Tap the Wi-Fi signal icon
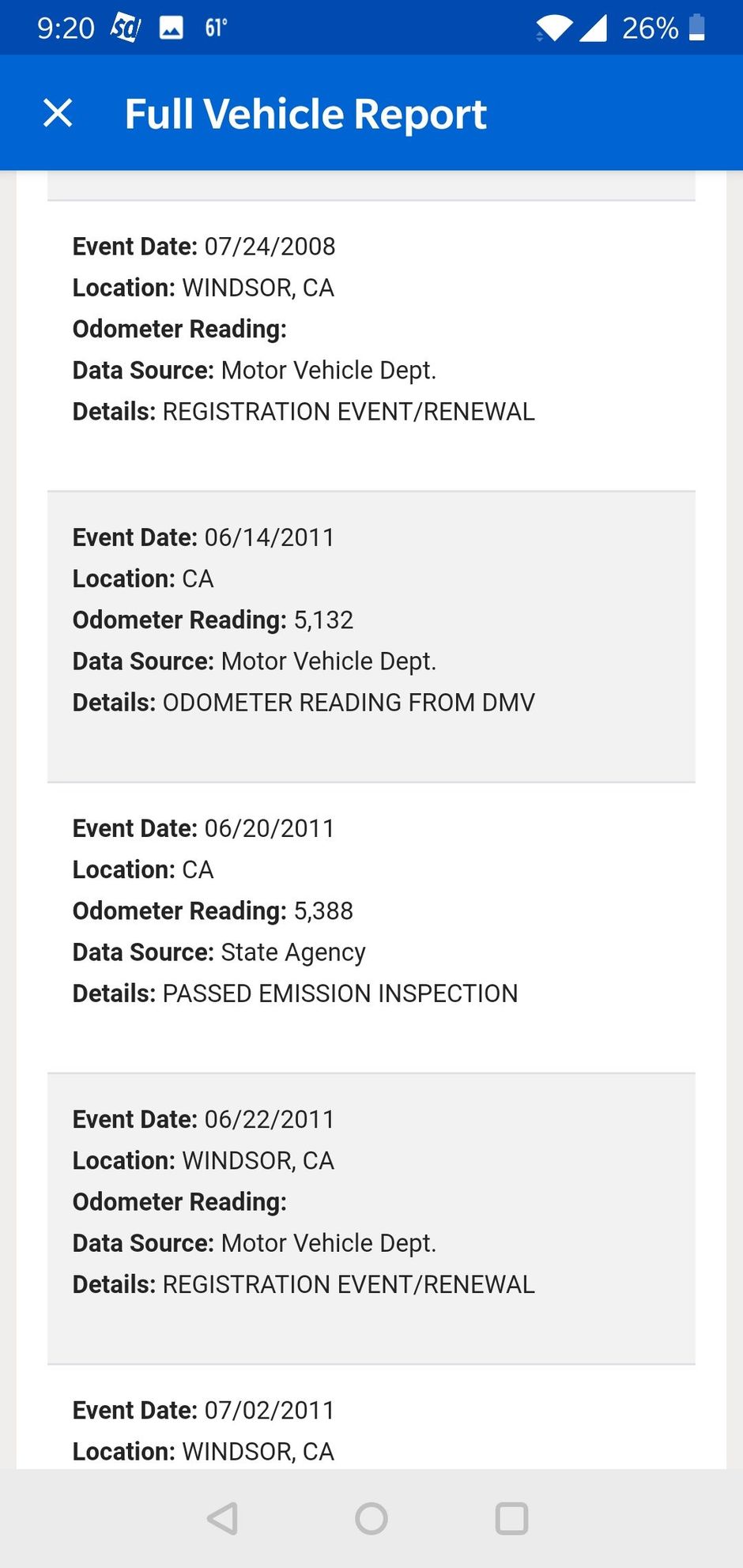Screen dimensions: 743x1568 pyautogui.click(x=553, y=28)
